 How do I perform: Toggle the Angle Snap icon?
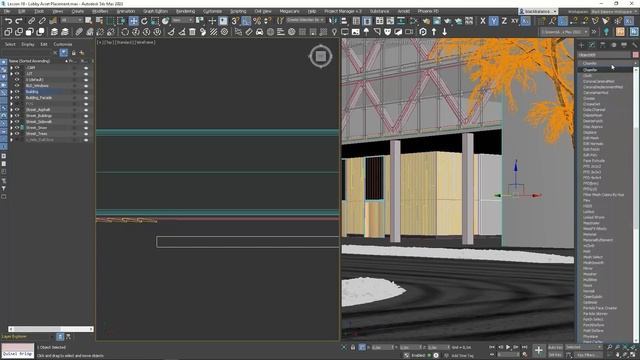(246, 21)
